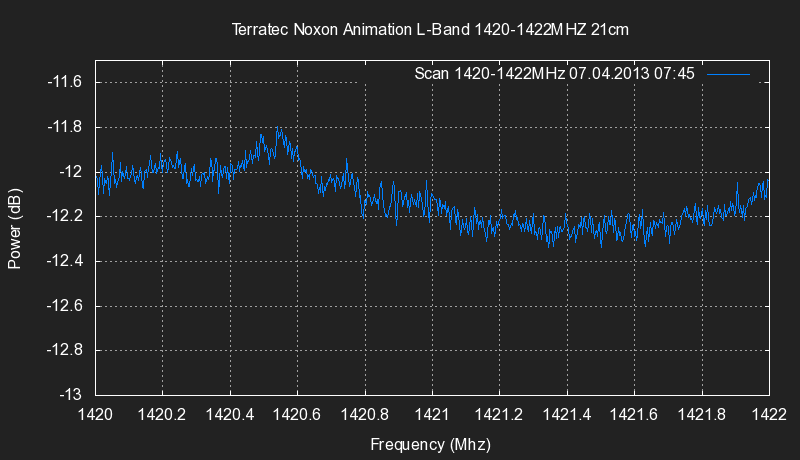Click the x-axis tick label 1420.4
The image size is (800, 460).
tap(230, 415)
